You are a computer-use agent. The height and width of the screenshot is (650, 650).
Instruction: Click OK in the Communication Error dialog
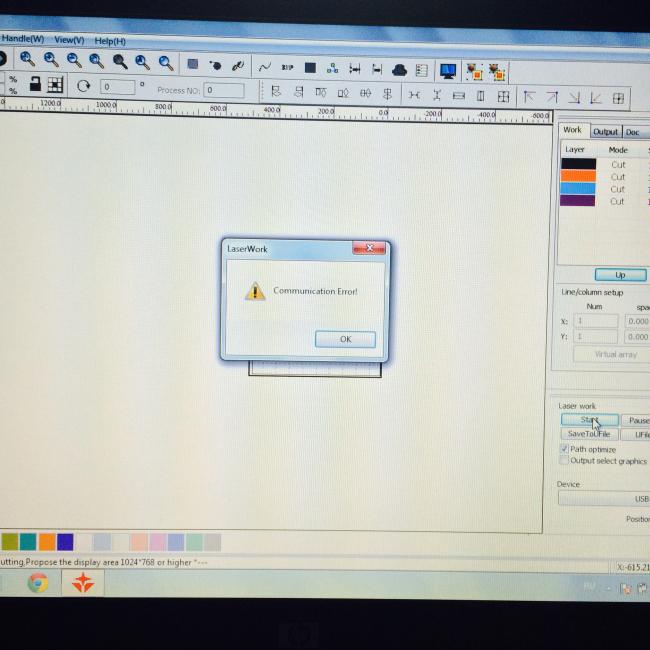(345, 339)
